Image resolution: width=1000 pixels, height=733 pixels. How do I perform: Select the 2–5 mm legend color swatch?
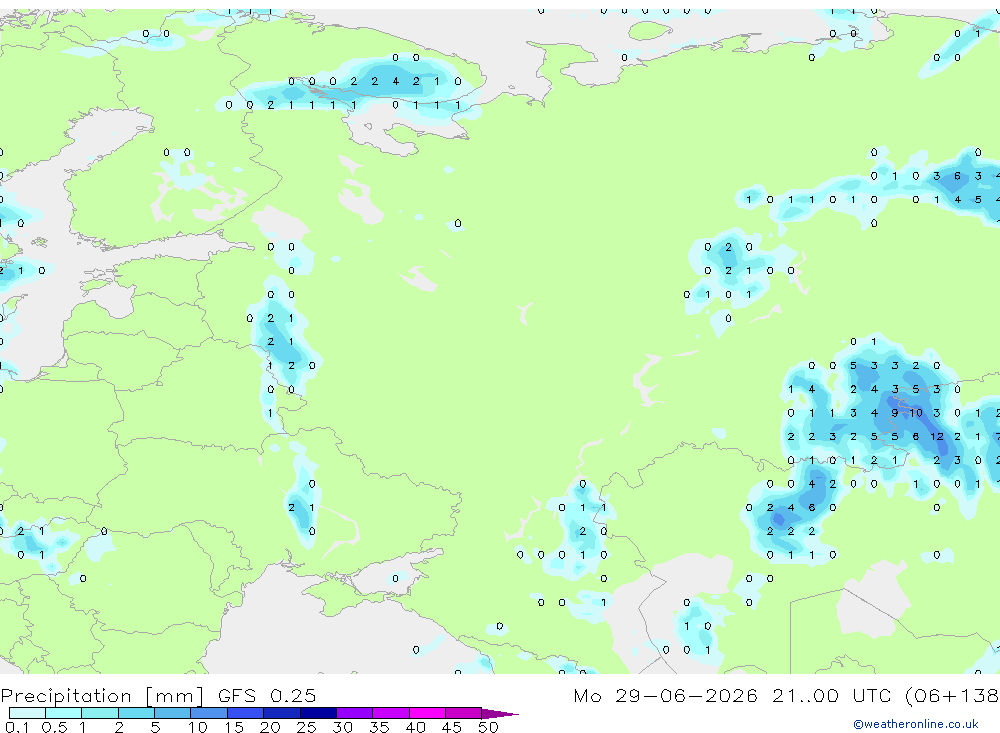coord(136,713)
